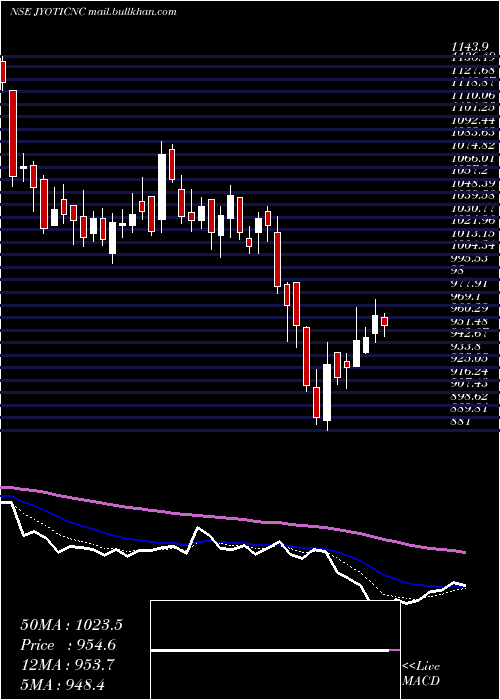Click the MACD histogram box
The height and width of the screenshot is (700, 500).
pos(275,650)
